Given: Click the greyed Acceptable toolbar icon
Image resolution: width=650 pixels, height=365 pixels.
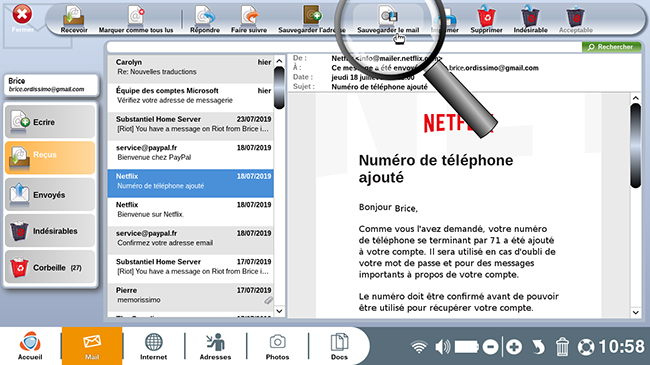Looking at the screenshot, I should (575, 19).
